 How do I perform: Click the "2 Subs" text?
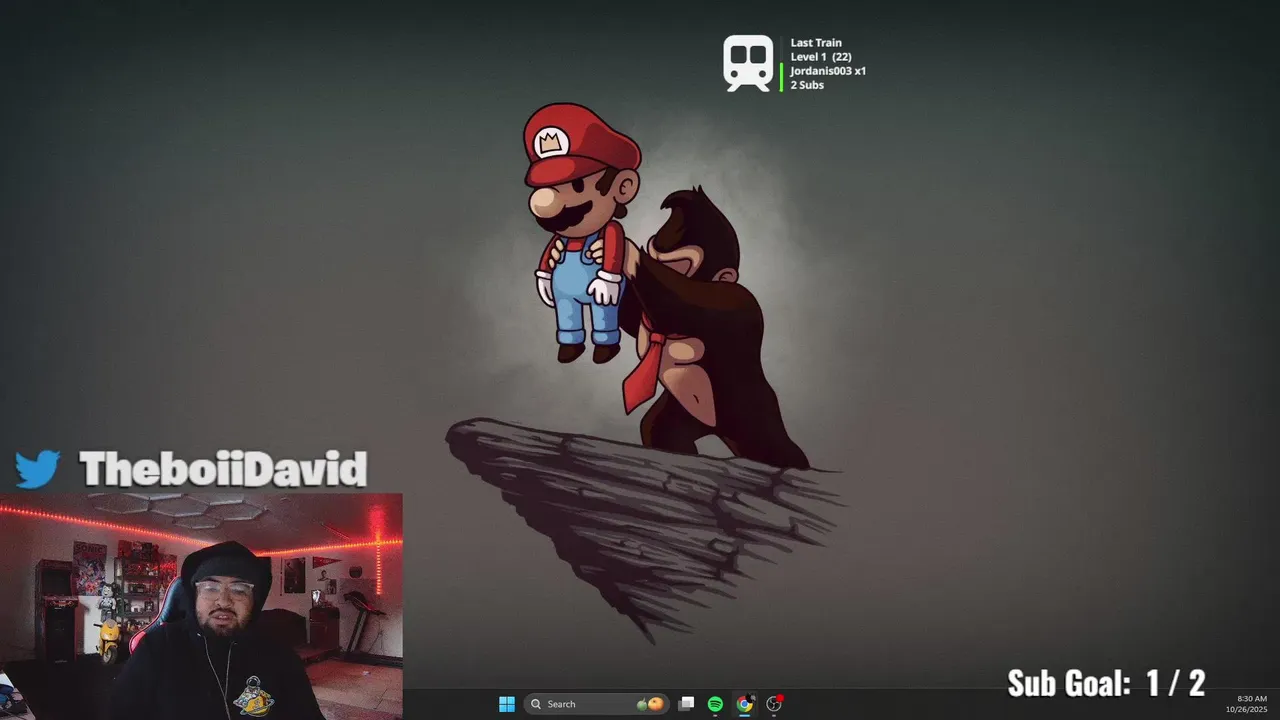807,85
